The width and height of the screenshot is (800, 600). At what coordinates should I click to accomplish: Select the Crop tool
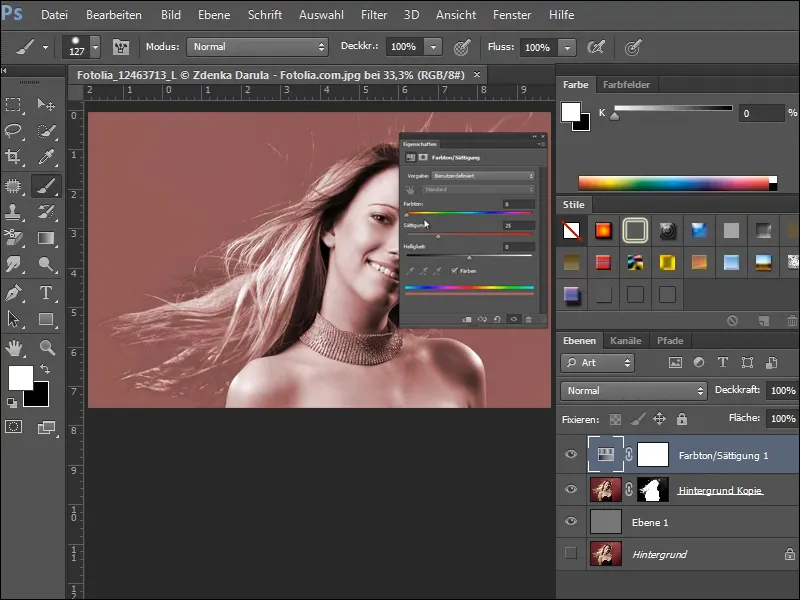pos(13,157)
